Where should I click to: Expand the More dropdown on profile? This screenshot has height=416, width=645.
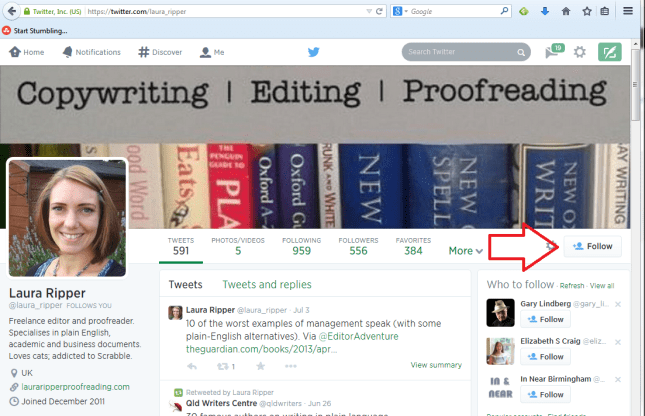click(465, 251)
